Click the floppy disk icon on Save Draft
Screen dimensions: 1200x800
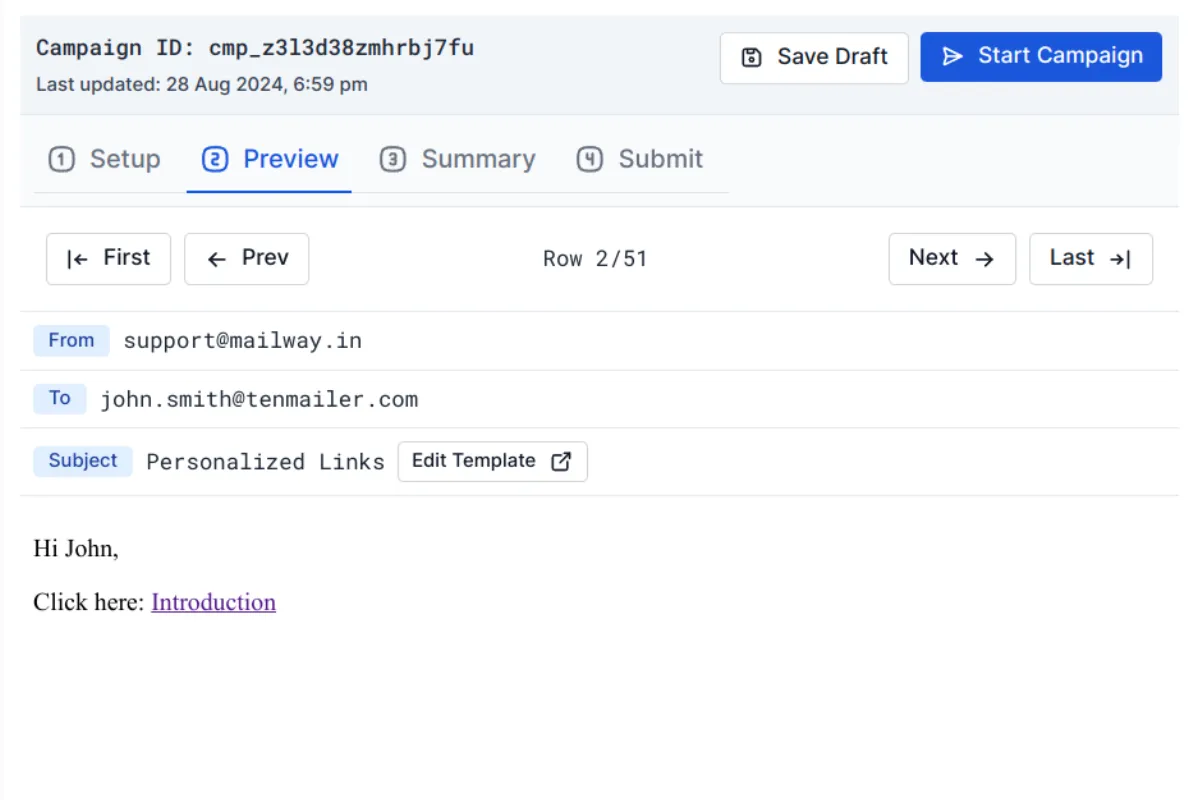click(x=752, y=57)
